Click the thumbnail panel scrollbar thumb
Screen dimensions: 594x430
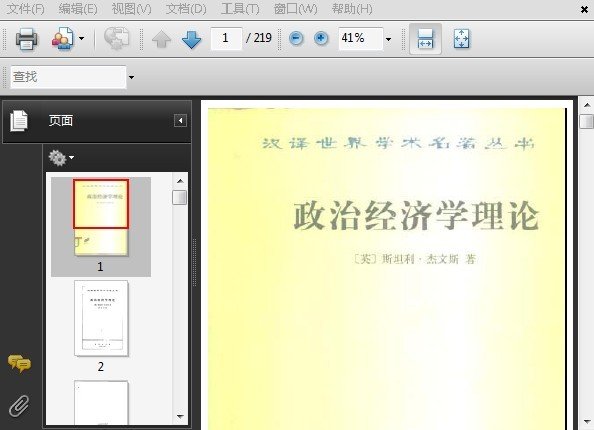coord(180,197)
